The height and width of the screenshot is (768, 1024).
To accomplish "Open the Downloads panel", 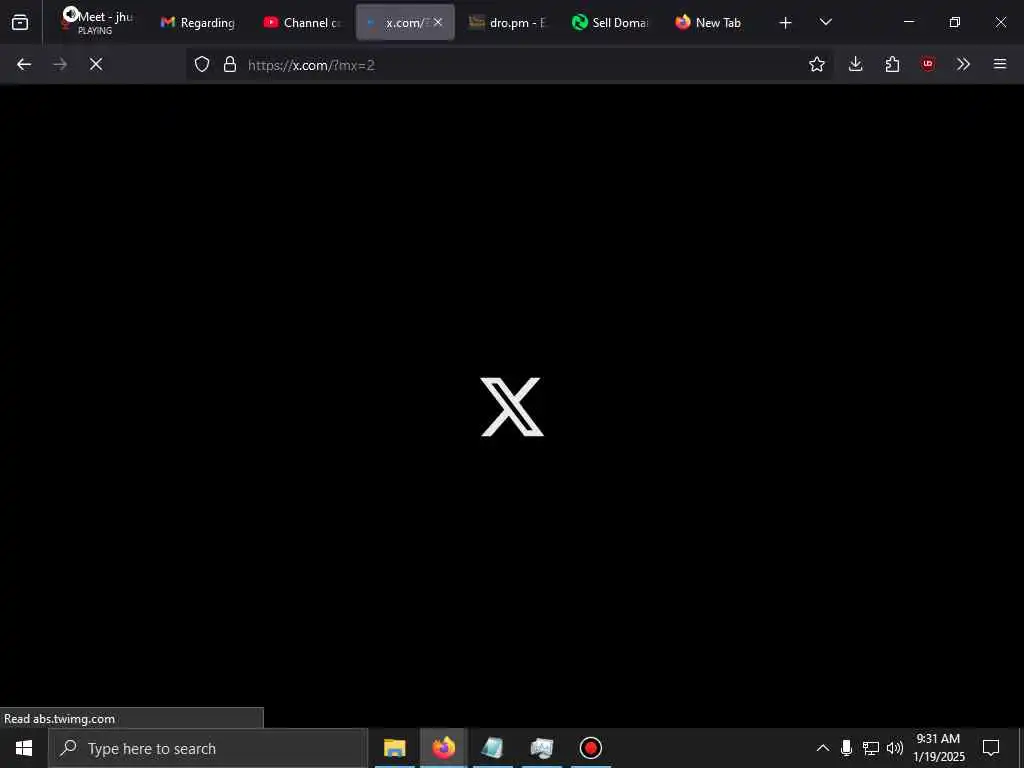I will click(x=856, y=64).
